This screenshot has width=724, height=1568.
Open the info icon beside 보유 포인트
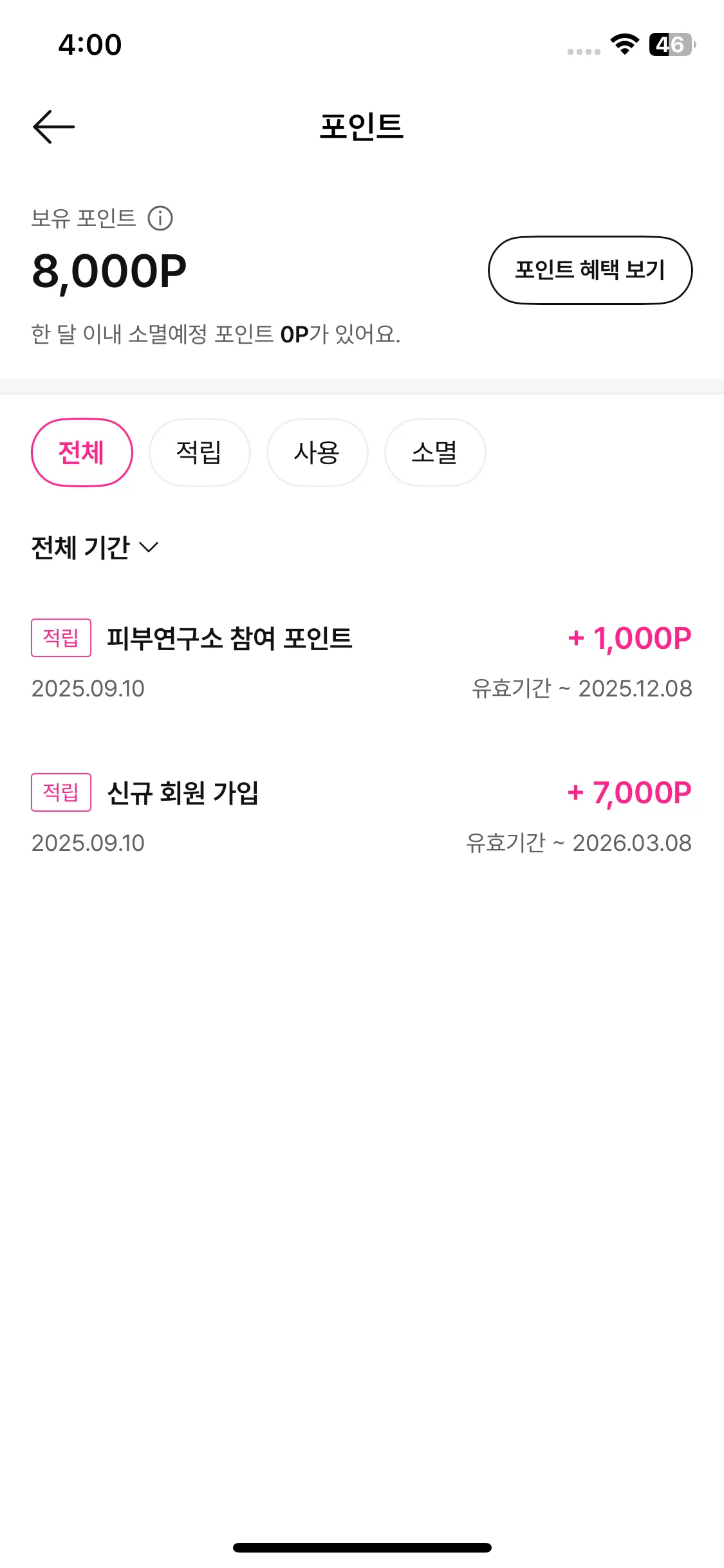click(x=160, y=218)
